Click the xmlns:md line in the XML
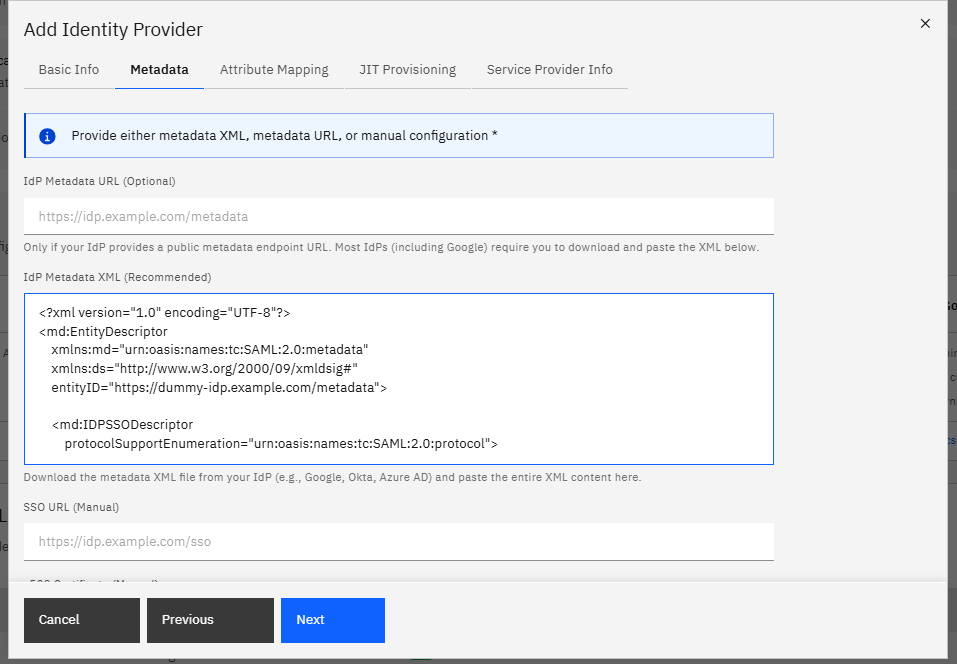Viewport: 957px width, 664px height. 210,350
